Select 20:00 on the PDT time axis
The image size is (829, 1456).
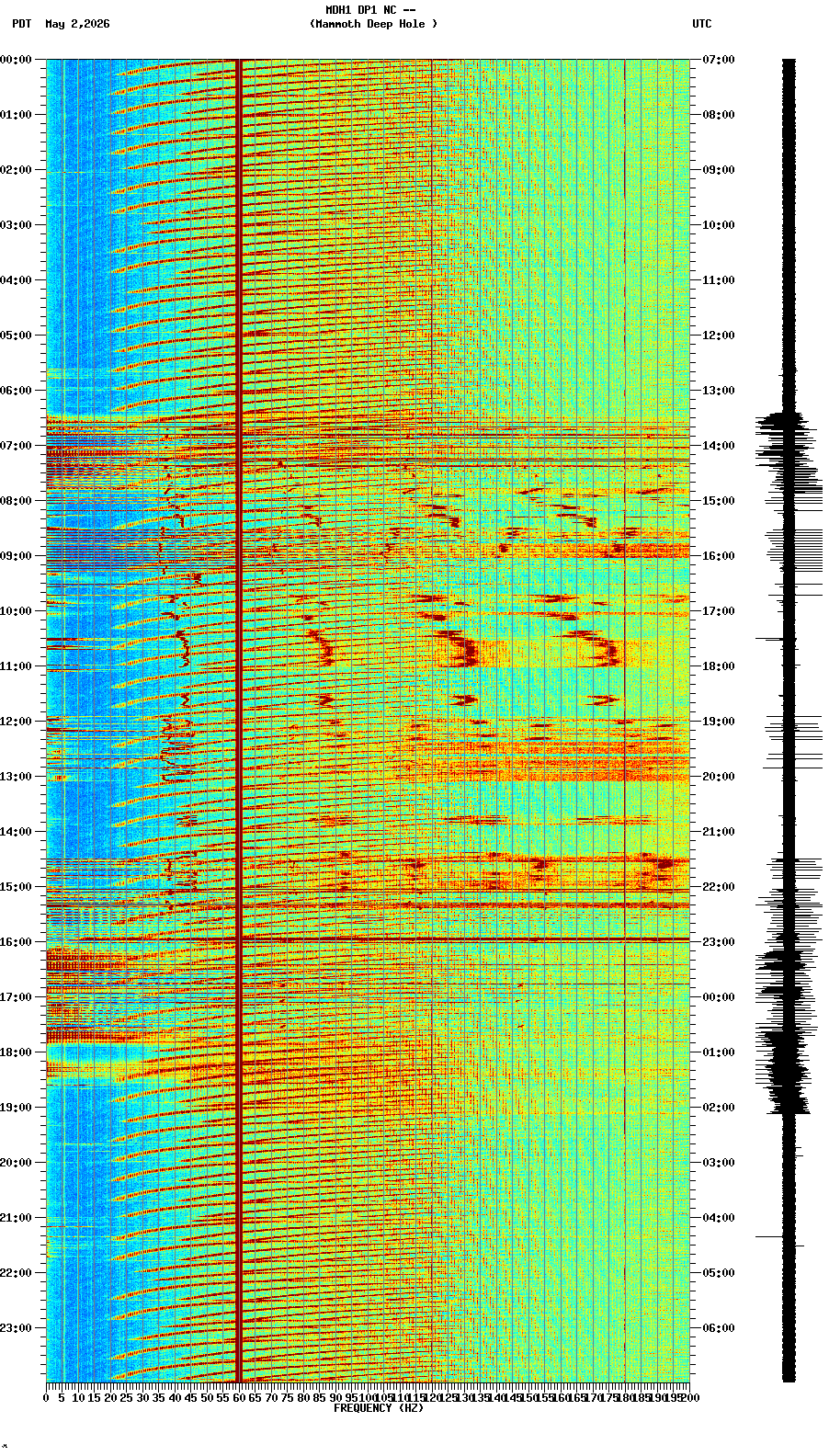pyautogui.click(x=17, y=1163)
